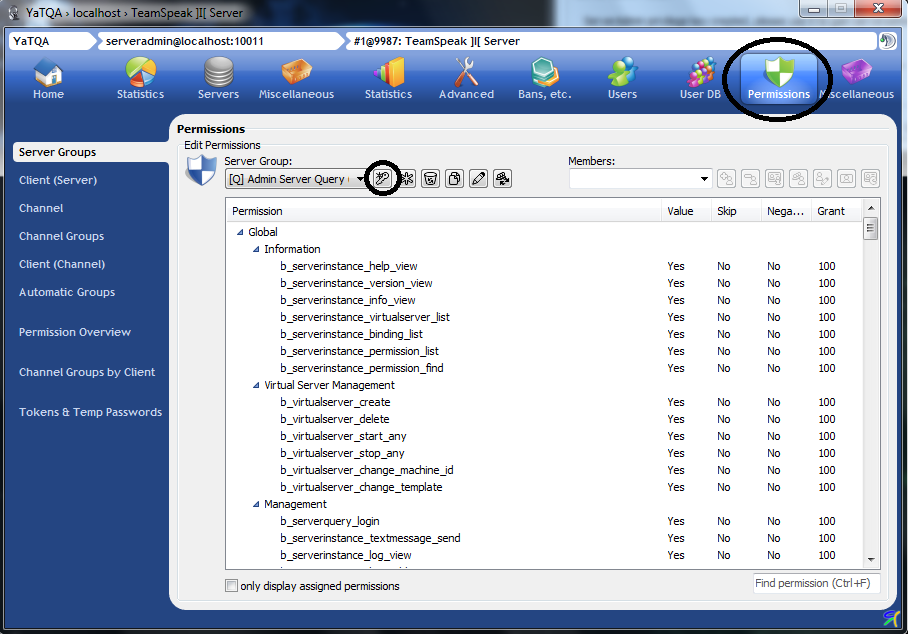Open the pie-chart Statistics icon
Image resolution: width=908 pixels, height=634 pixels.
pos(140,79)
